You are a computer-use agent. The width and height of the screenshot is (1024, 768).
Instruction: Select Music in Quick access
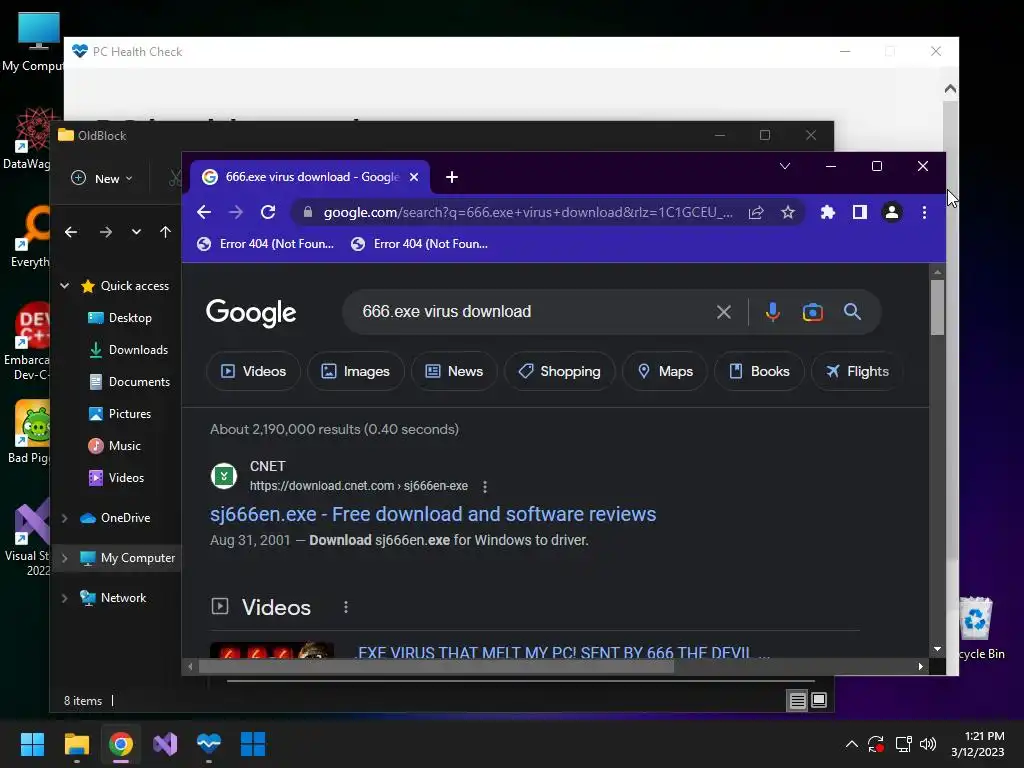point(114,446)
